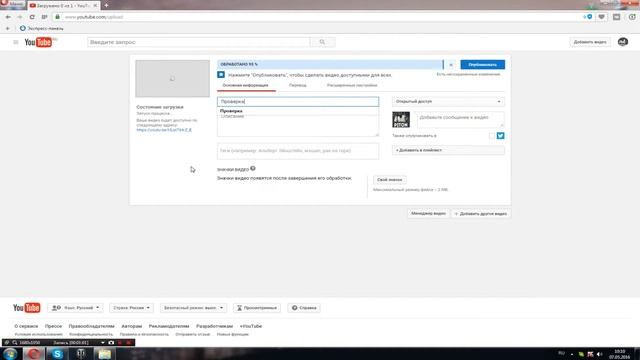The width and height of the screenshot is (640, 360).
Task: Click the channel avatar beside the message box
Action: point(401,120)
